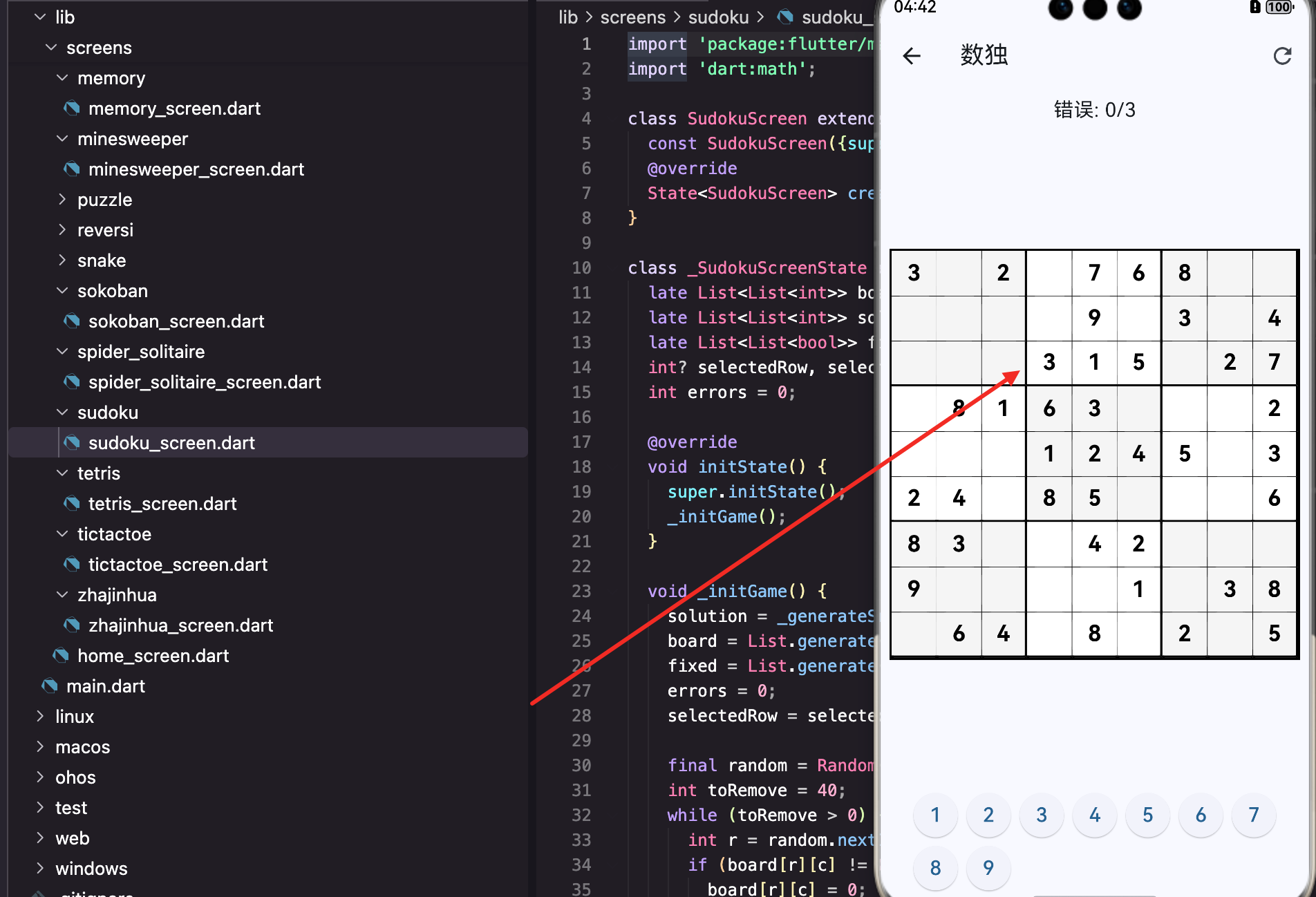Click line 15 'int errors = 0;' in editor
The height and width of the screenshot is (897, 1316).
[722, 393]
